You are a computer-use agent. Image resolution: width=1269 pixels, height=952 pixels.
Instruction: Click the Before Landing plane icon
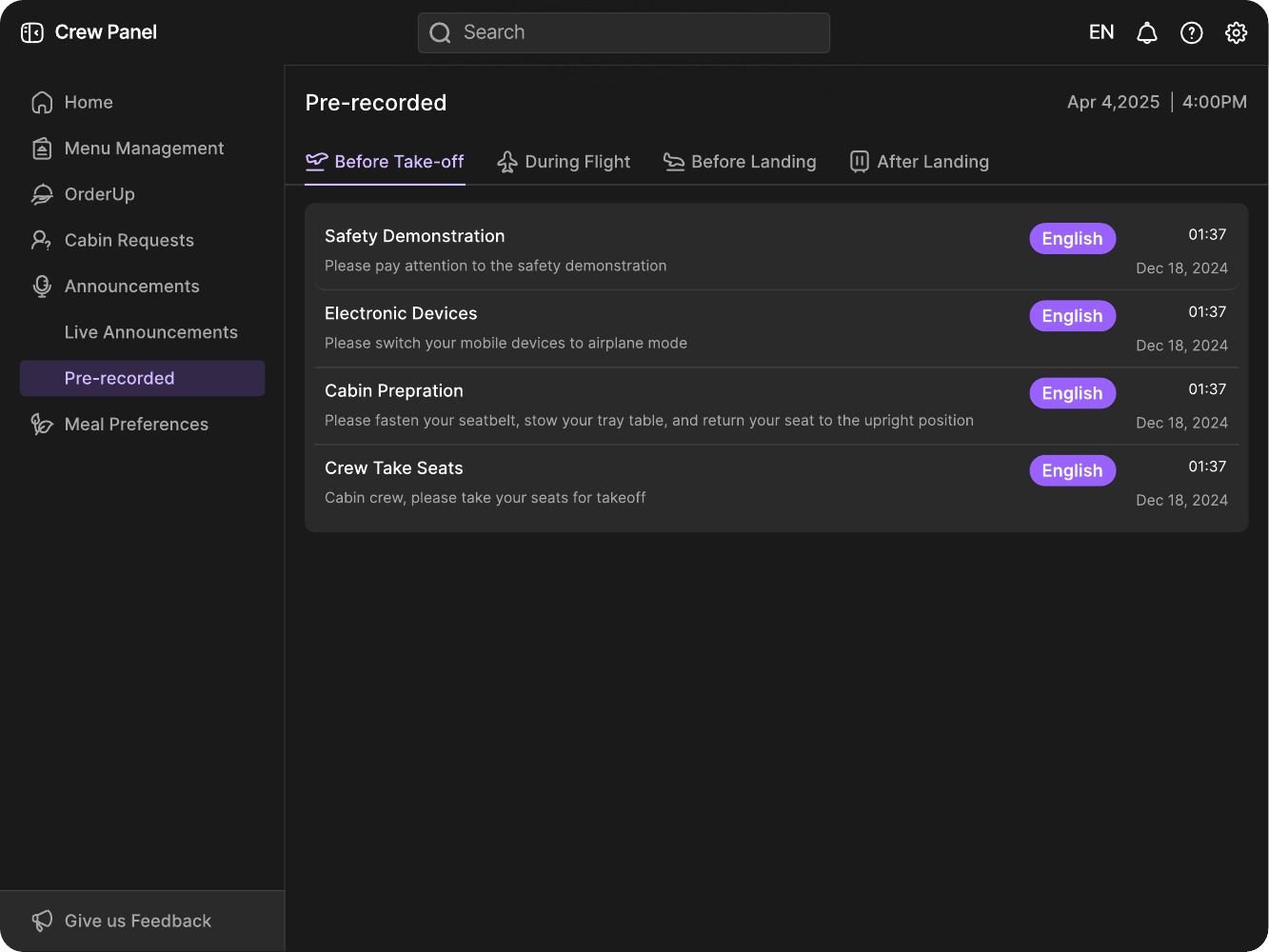pyautogui.click(x=674, y=162)
